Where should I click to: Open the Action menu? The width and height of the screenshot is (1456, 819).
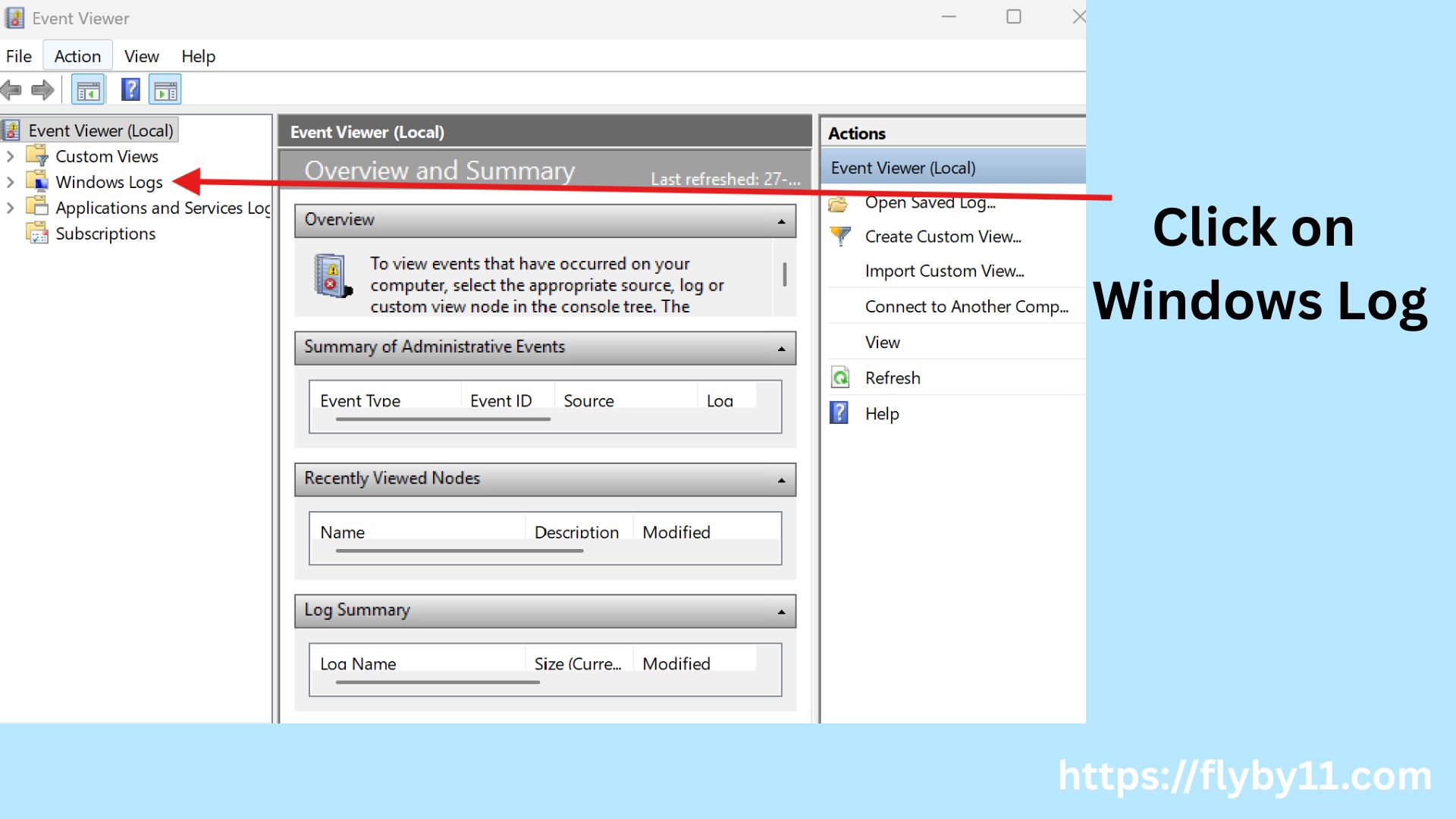point(77,55)
